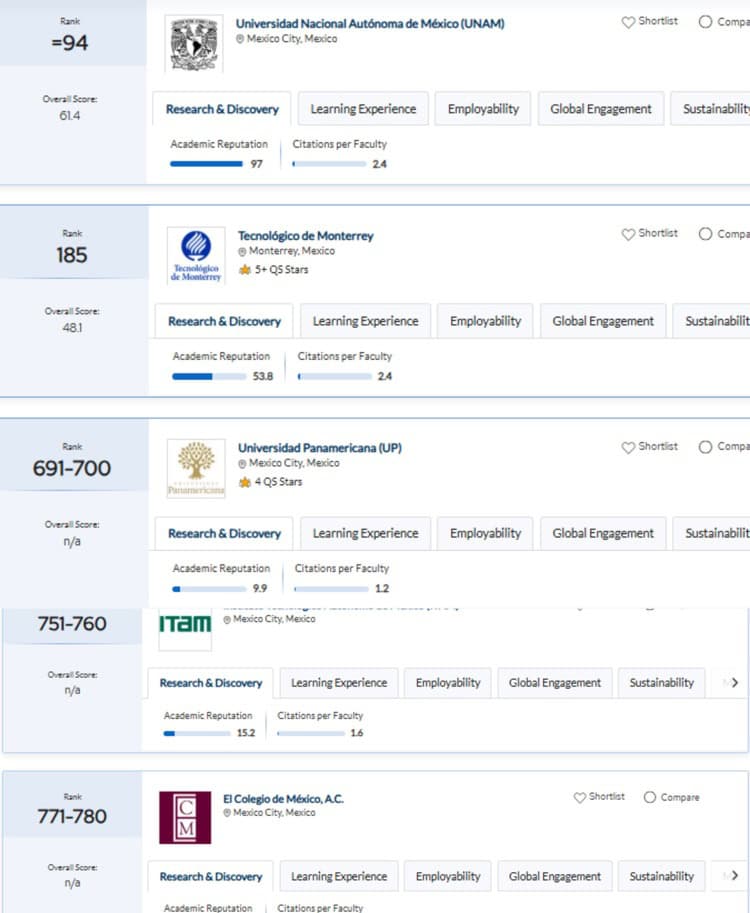Toggle Compare radio for UNAM
The height and width of the screenshot is (913, 750).
[x=705, y=22]
